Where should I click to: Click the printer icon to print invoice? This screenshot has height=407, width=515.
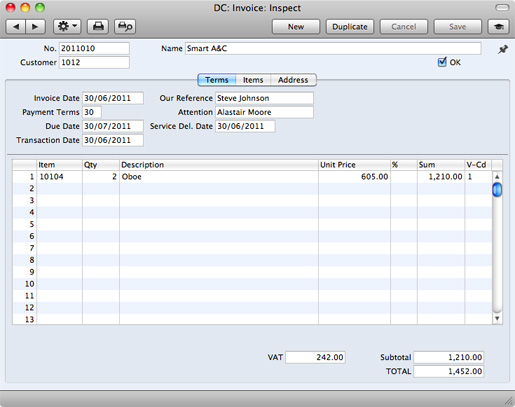coord(98,27)
